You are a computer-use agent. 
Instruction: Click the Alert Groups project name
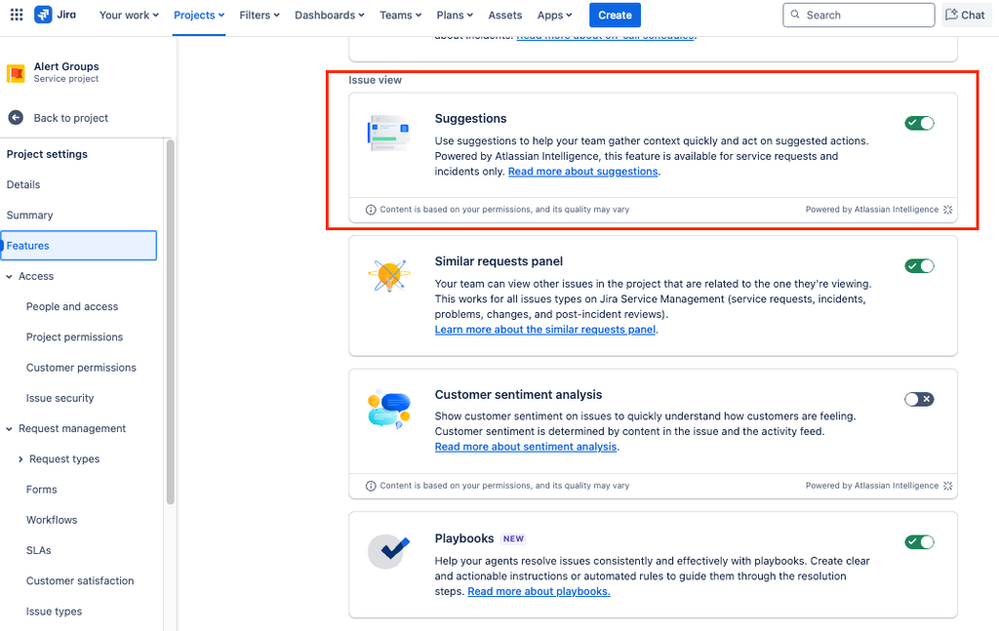pyautogui.click(x=66, y=66)
